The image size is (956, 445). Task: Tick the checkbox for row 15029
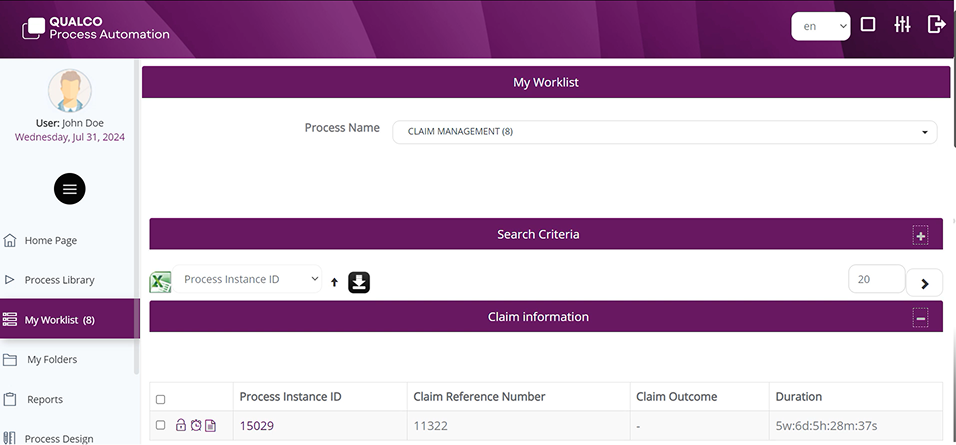pos(160,425)
